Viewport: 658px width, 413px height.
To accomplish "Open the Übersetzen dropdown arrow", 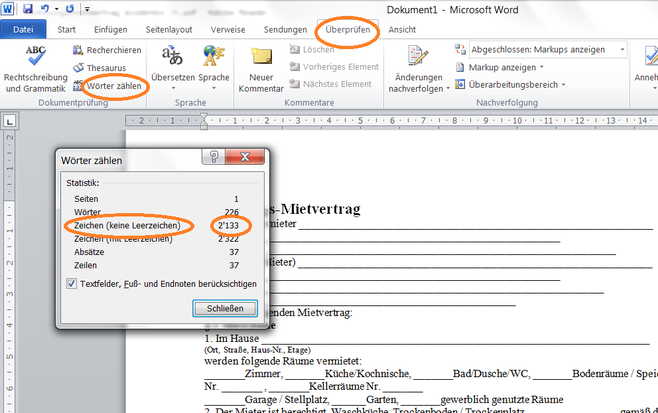I will (173, 88).
